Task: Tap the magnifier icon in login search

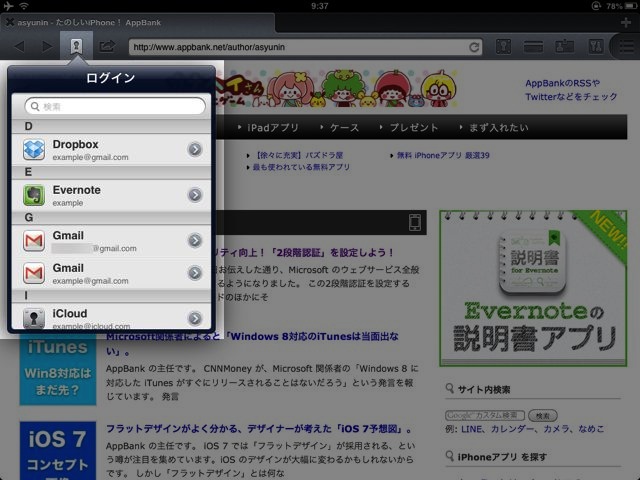Action: click(35, 107)
